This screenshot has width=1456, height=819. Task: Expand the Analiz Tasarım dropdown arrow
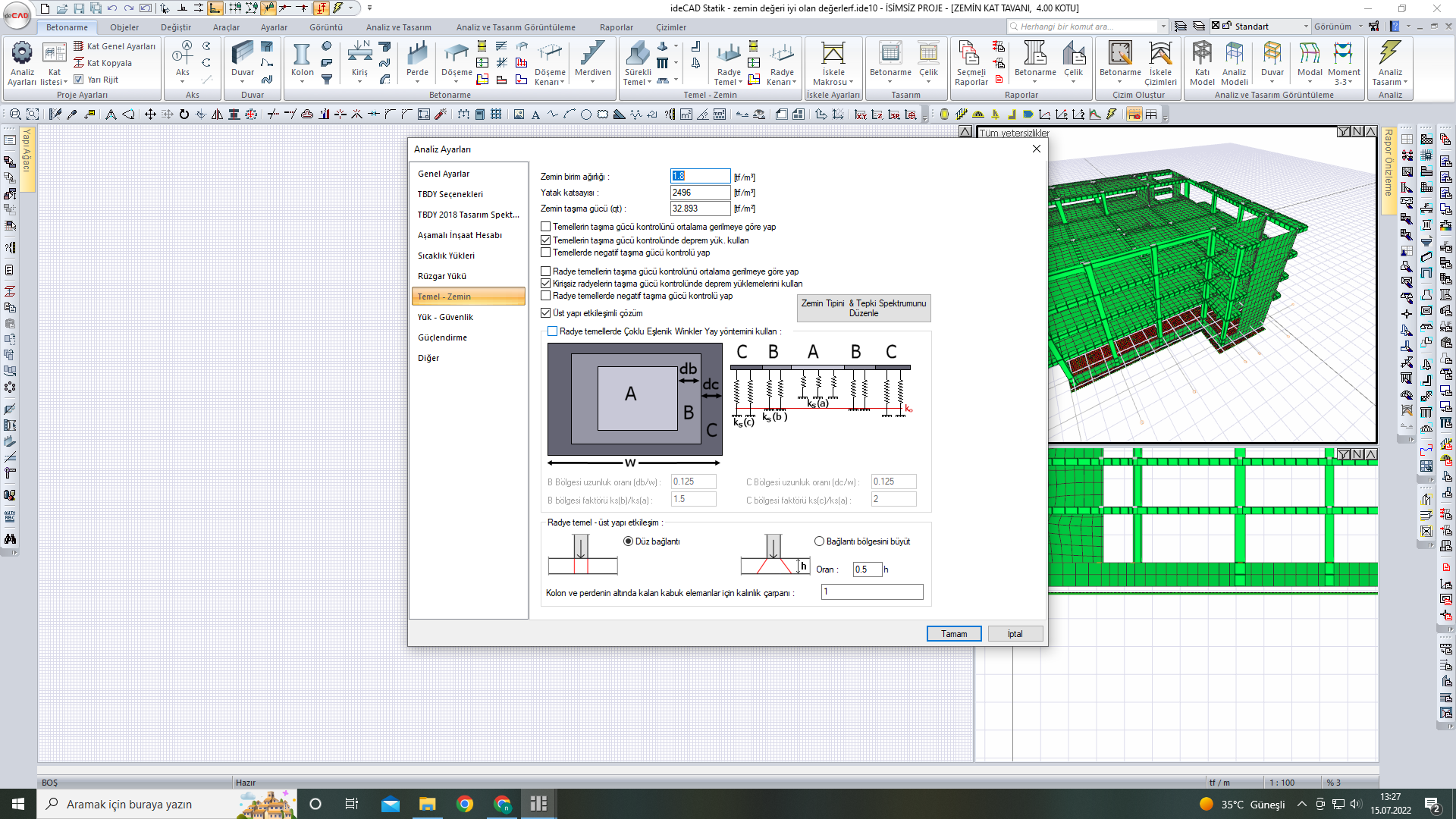click(1405, 82)
